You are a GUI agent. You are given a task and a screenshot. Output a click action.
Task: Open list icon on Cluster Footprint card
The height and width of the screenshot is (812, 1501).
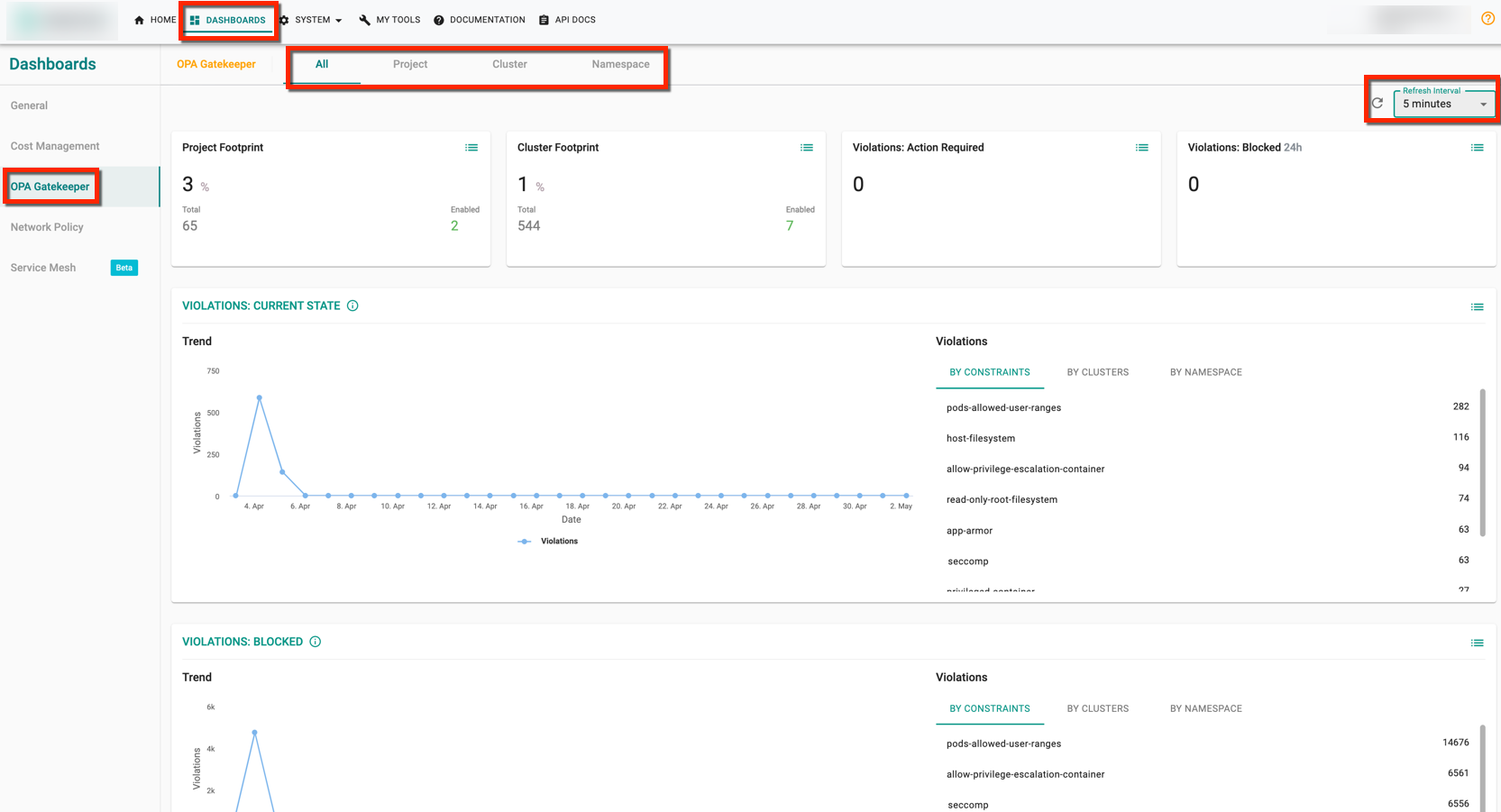[x=807, y=148]
